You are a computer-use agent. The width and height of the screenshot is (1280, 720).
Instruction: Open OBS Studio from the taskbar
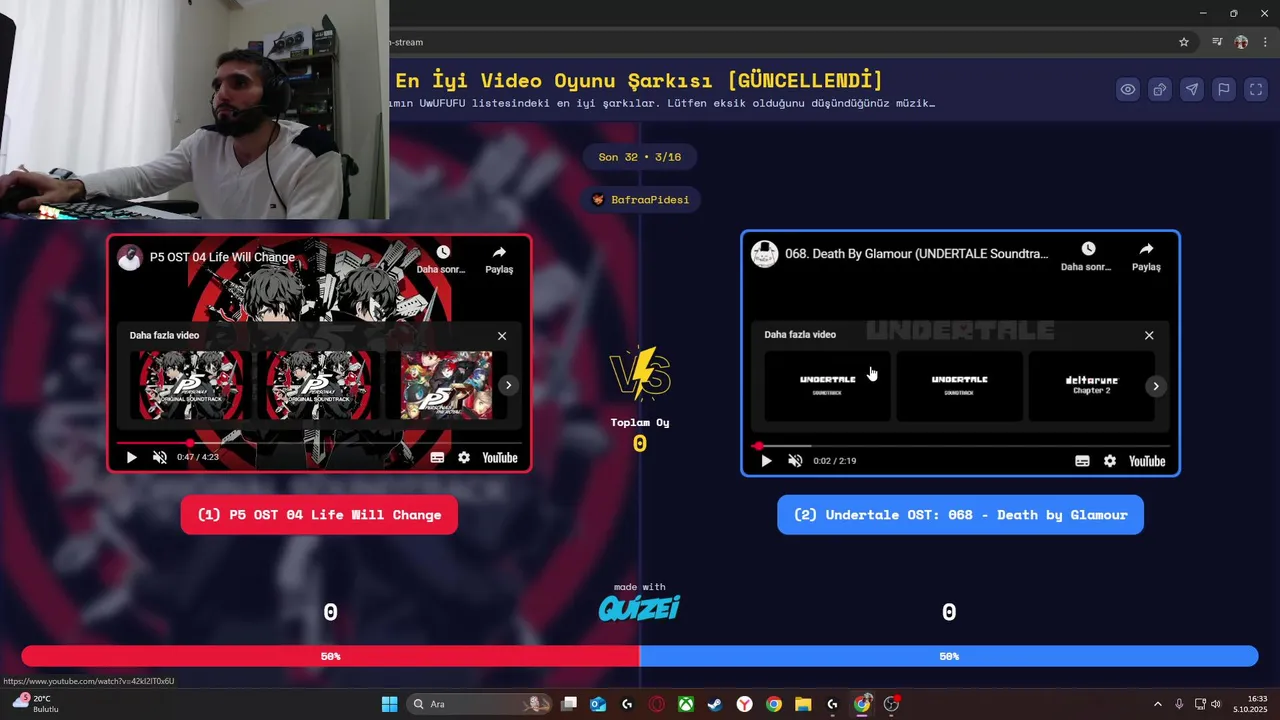click(x=891, y=704)
